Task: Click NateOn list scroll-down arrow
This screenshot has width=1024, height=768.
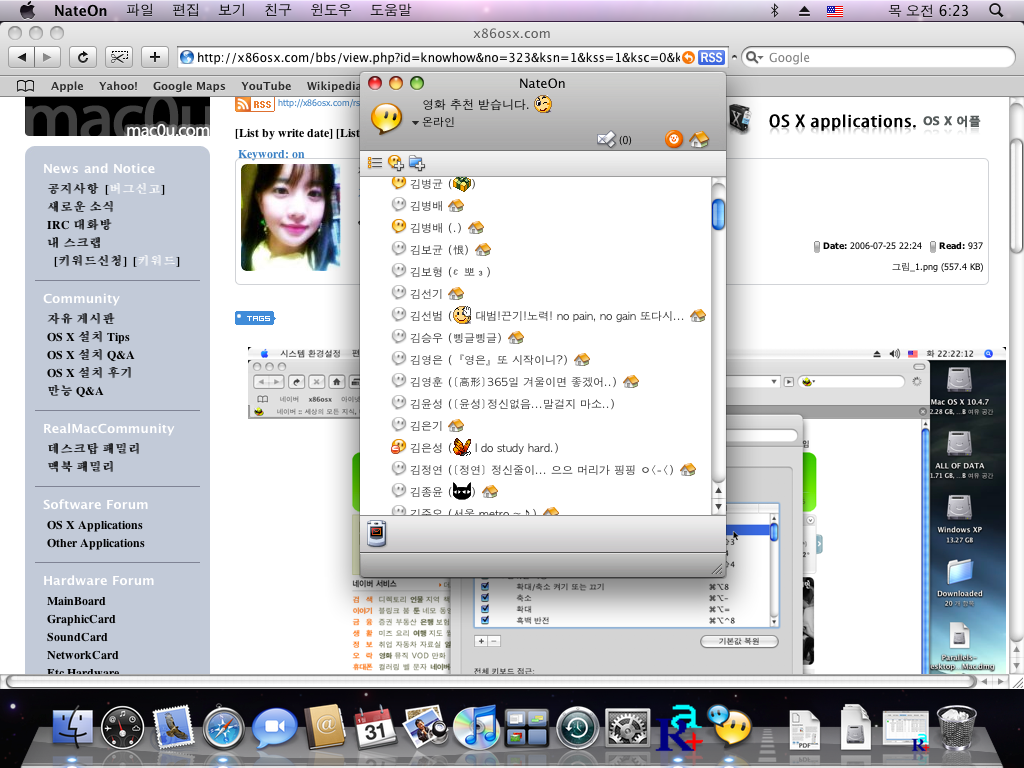Action: coord(718,507)
